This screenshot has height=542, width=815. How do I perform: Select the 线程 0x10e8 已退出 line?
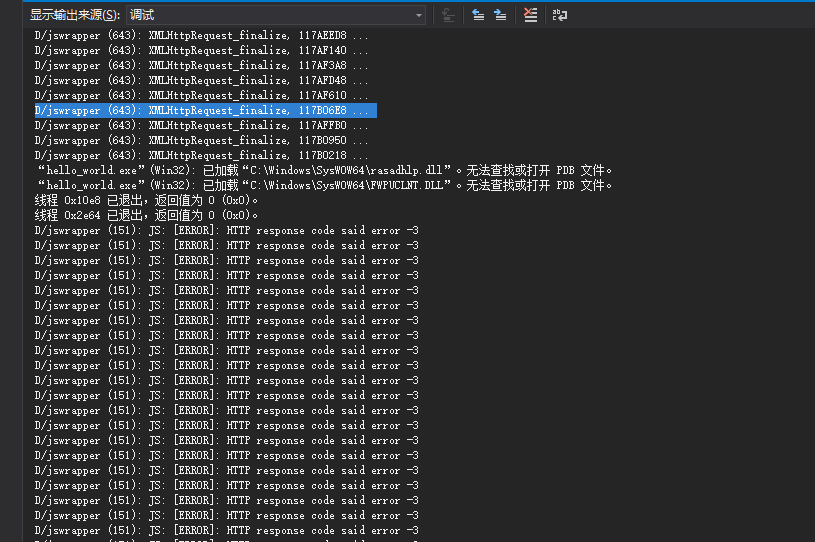coord(146,201)
